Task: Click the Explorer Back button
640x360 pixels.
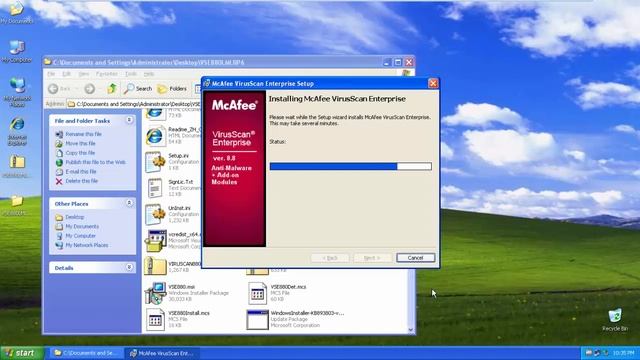Action: click(60, 89)
